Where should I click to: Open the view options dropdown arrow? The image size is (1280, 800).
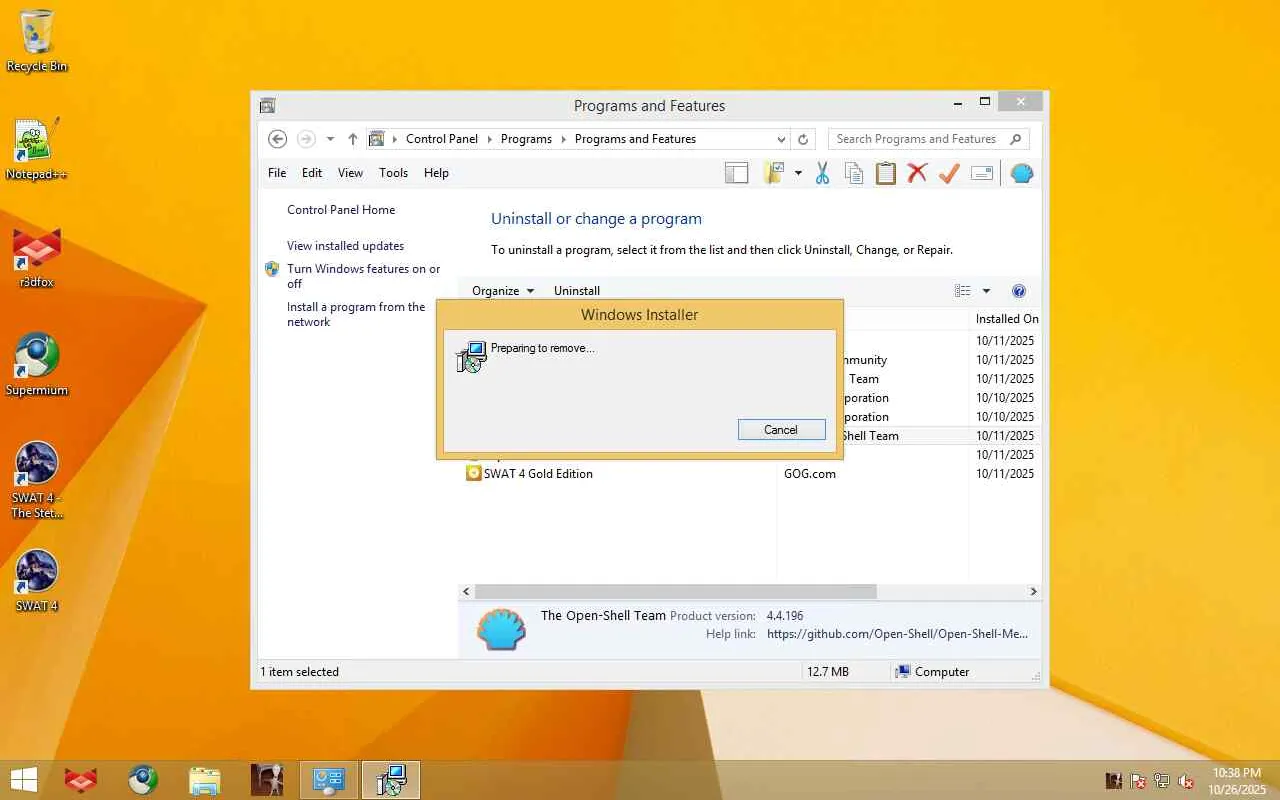986,291
